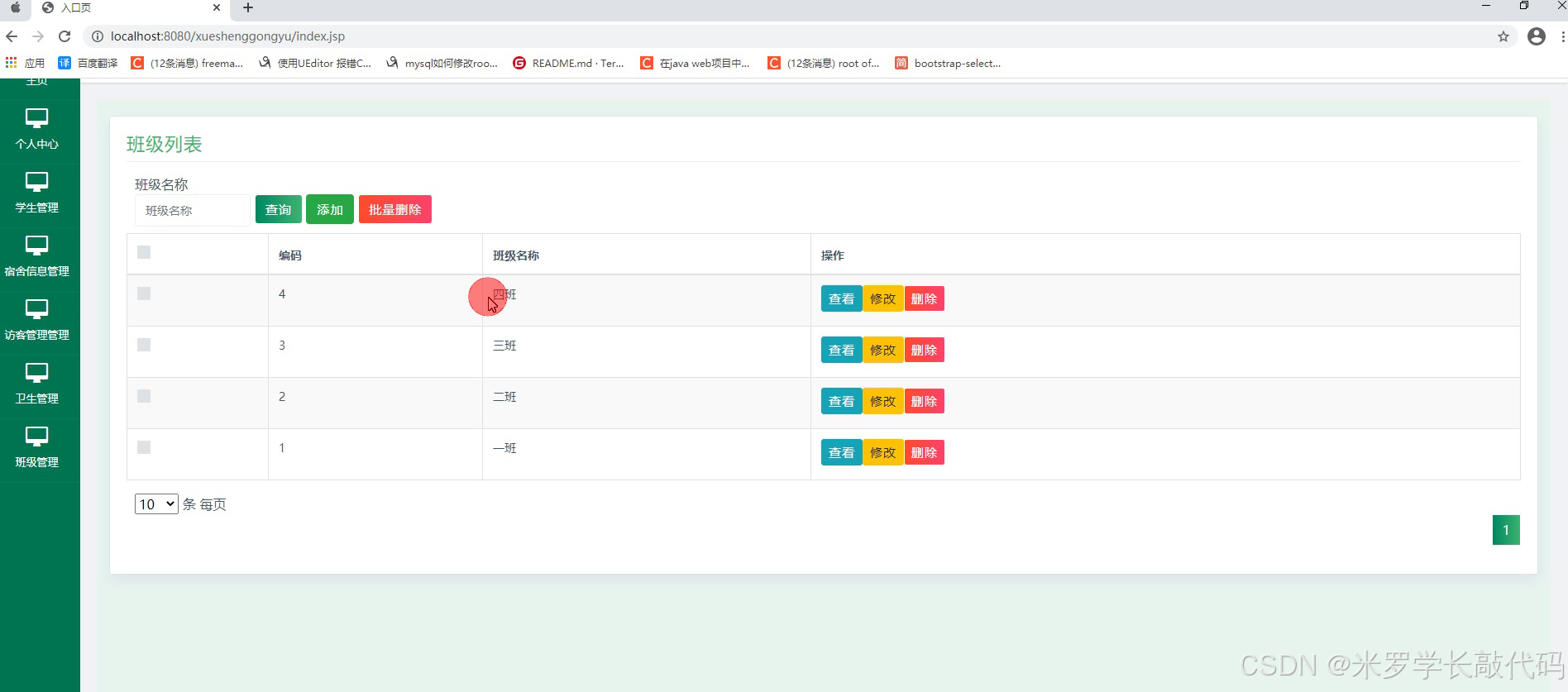Click the green 添加 button
The image size is (1568, 692).
[330, 209]
